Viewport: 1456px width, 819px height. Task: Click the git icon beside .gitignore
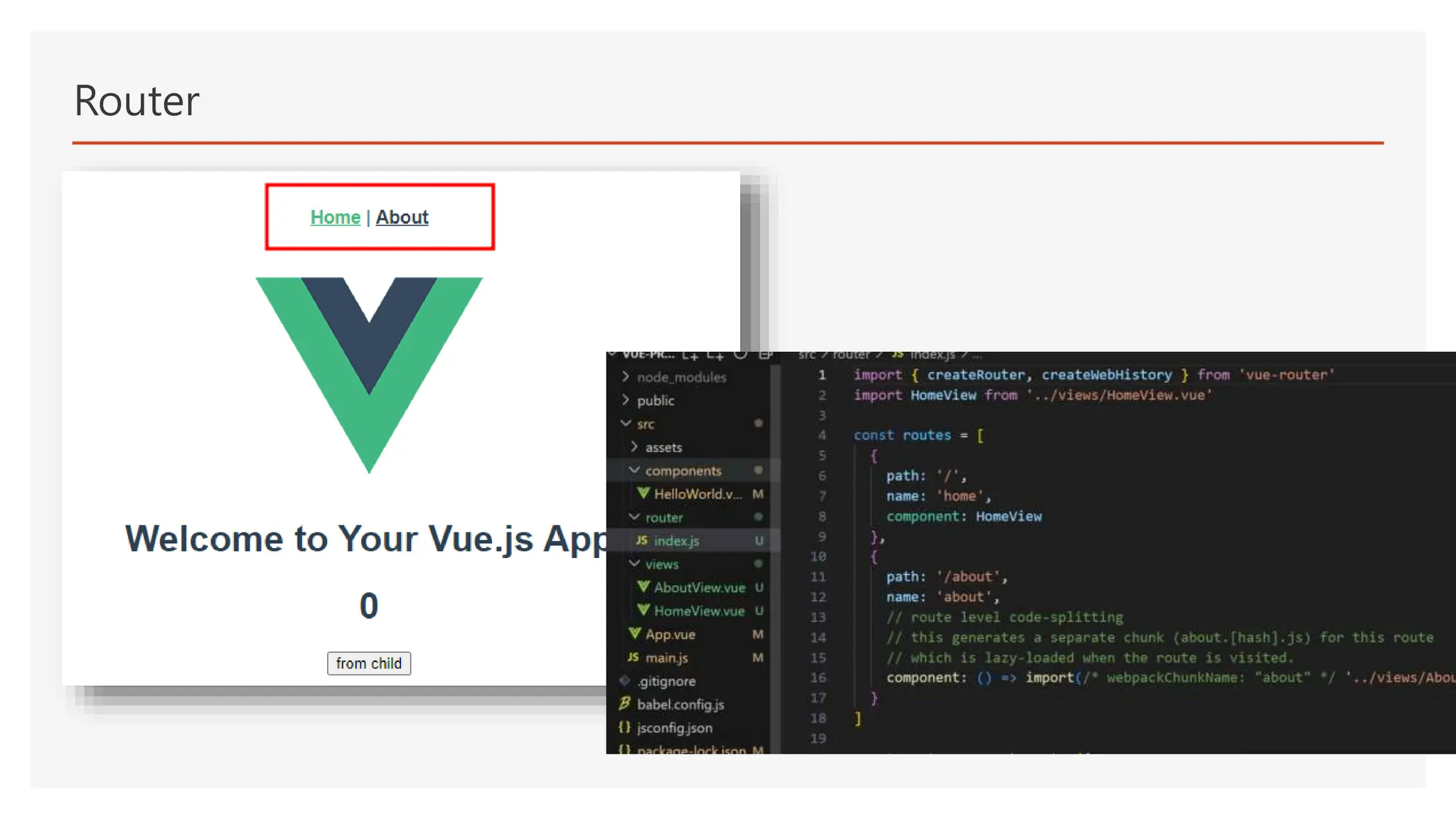tap(625, 681)
